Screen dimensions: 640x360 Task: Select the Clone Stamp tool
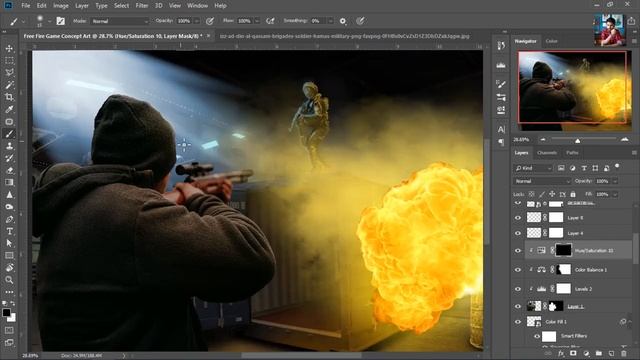[9, 146]
